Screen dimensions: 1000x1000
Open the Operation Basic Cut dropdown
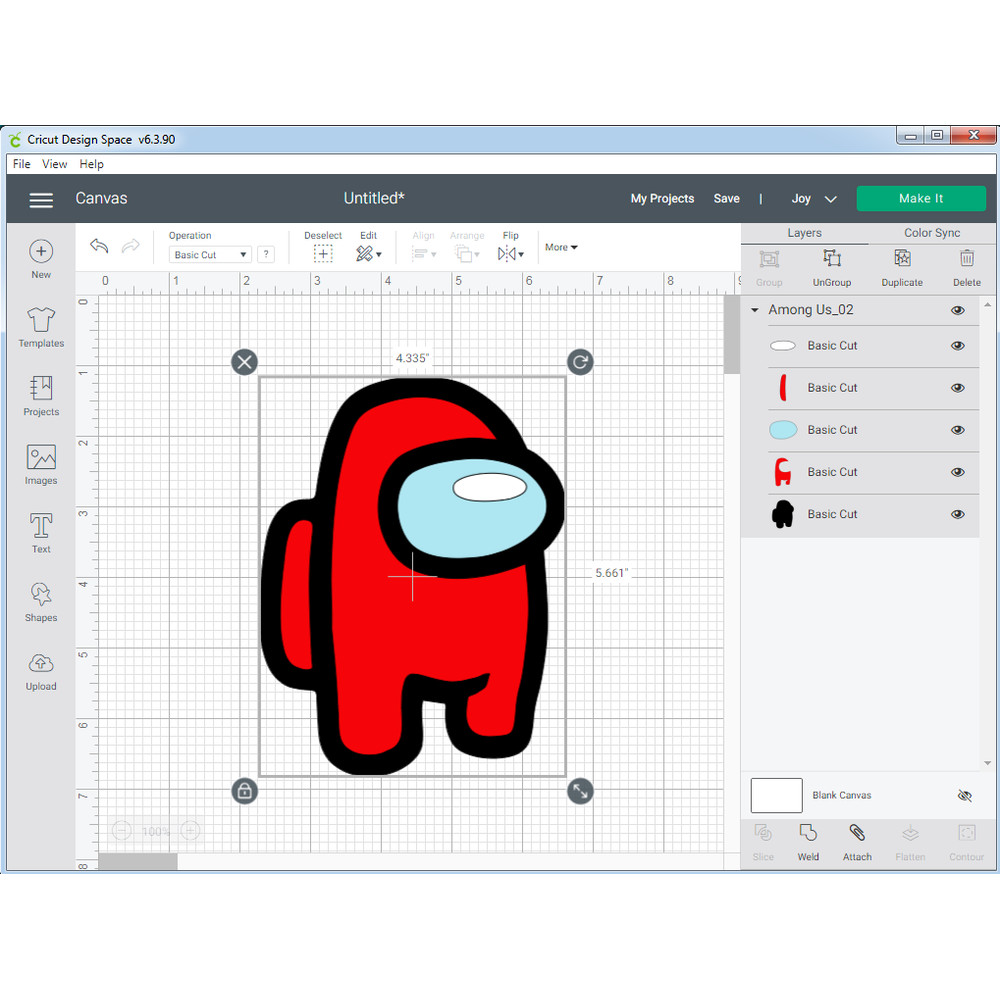click(210, 255)
